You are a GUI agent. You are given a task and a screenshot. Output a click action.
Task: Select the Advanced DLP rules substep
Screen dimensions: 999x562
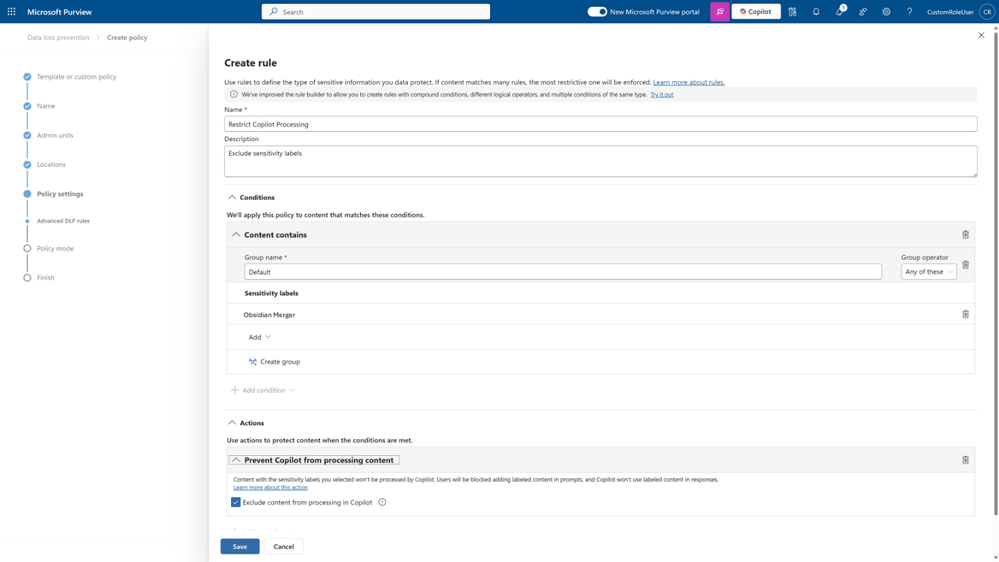click(63, 221)
